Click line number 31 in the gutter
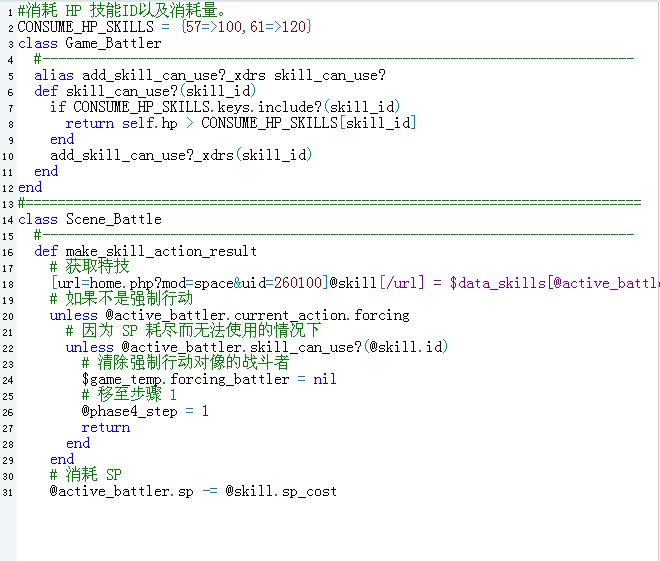 (8, 492)
